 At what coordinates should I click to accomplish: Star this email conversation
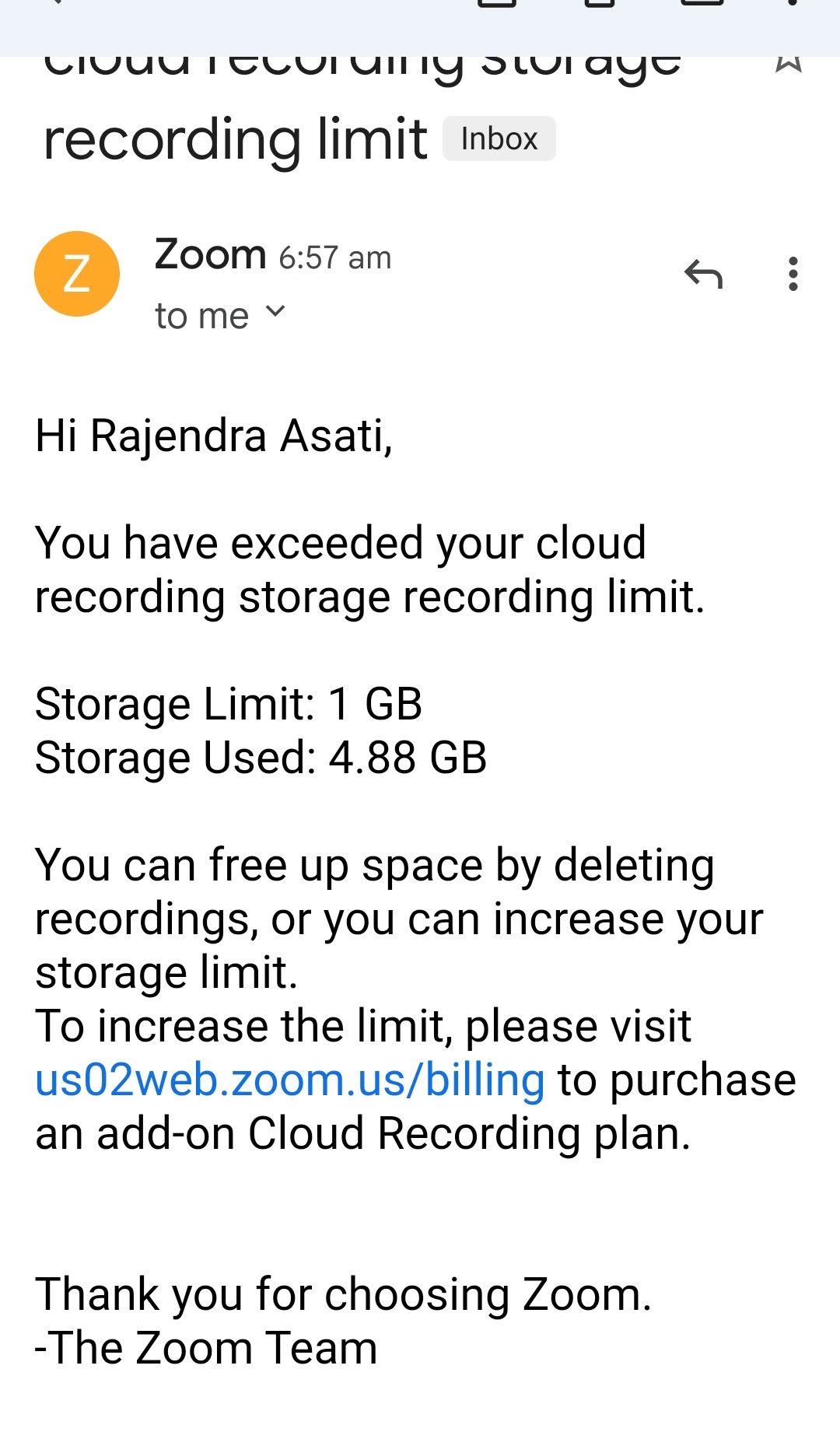point(789,62)
